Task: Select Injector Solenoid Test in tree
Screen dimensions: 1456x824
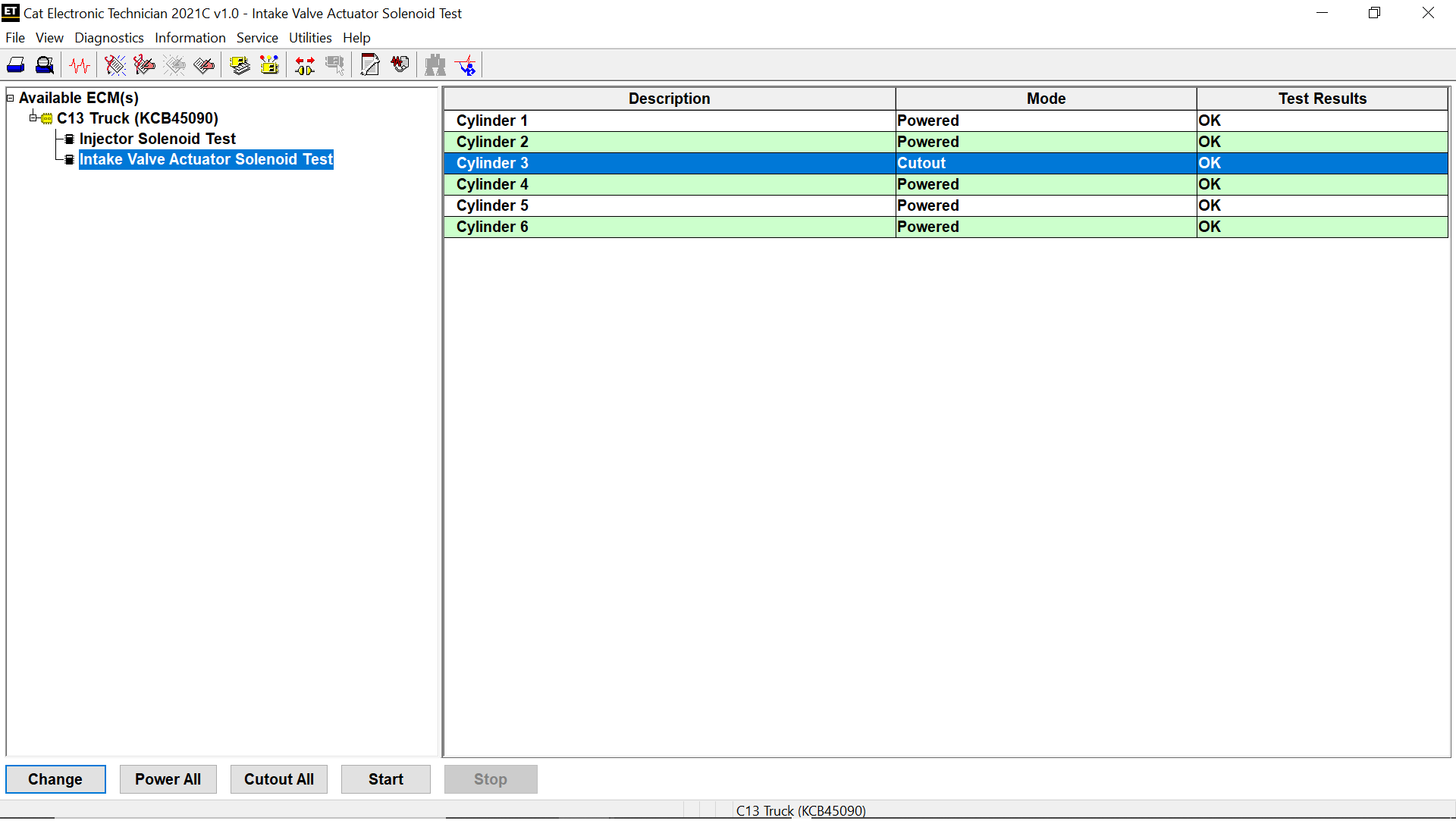Action: (x=157, y=139)
